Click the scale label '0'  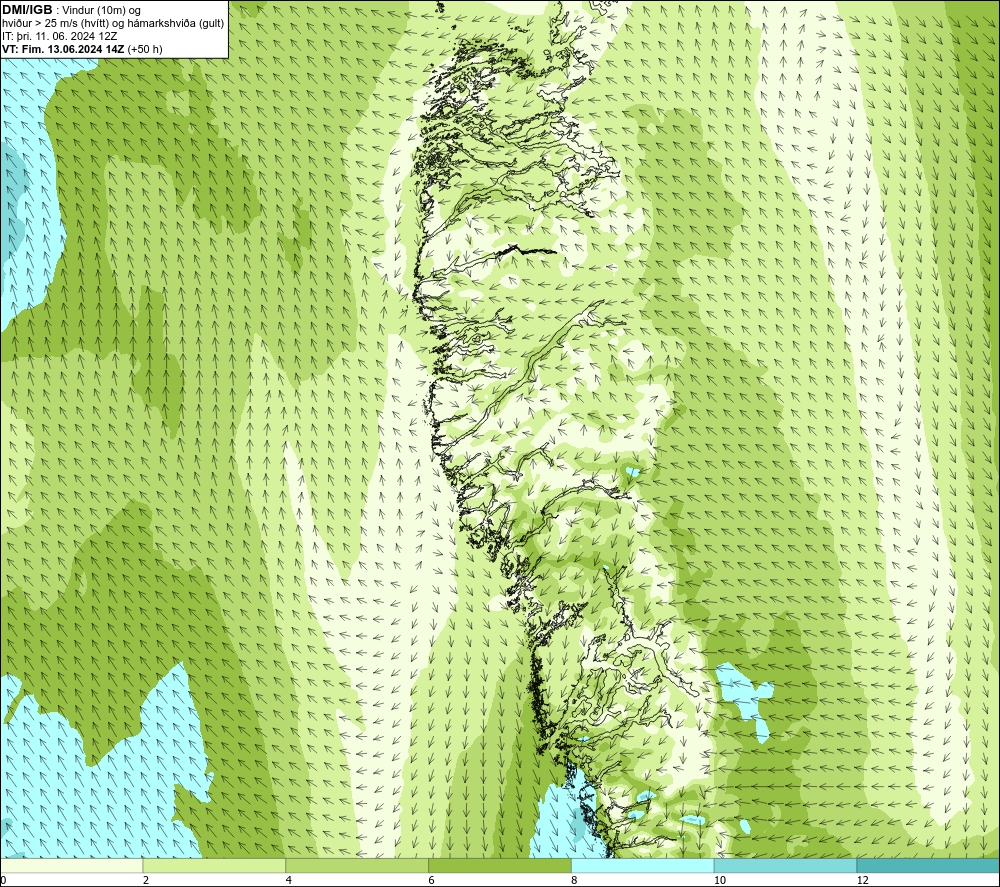coord(3,880)
